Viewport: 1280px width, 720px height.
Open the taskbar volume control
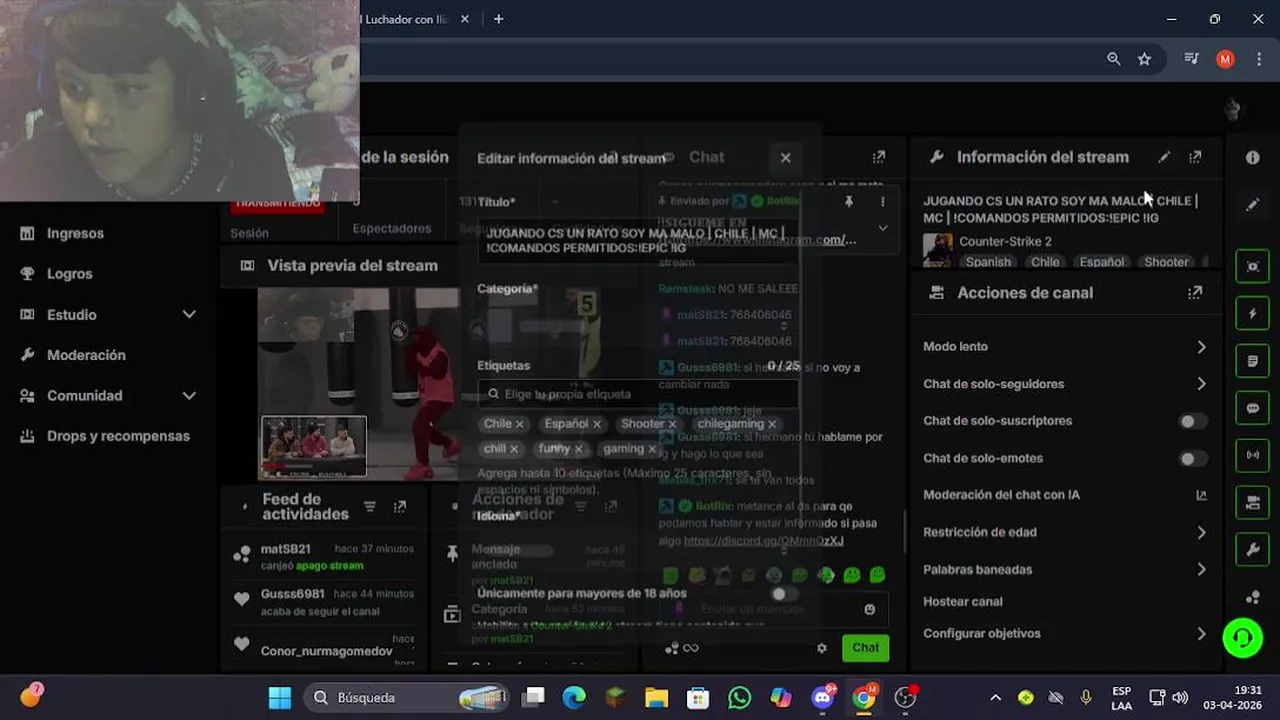pyautogui.click(x=1180, y=697)
